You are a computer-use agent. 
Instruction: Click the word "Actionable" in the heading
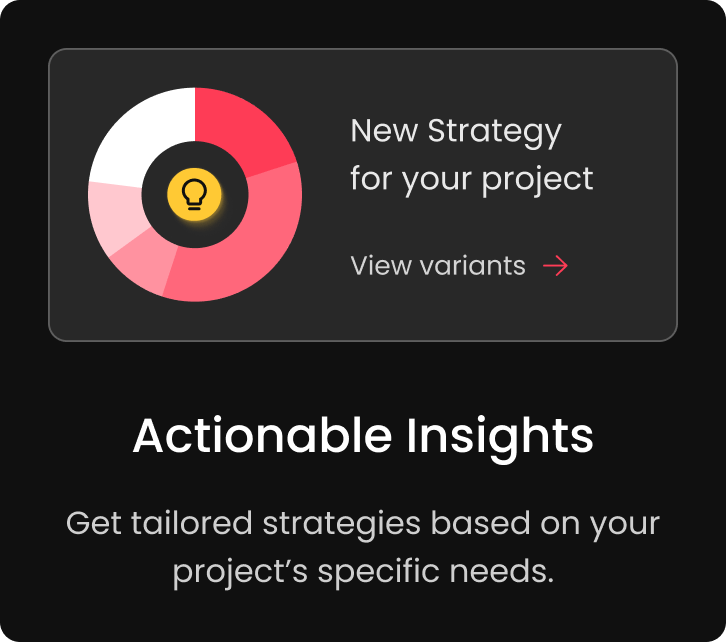coord(262,436)
